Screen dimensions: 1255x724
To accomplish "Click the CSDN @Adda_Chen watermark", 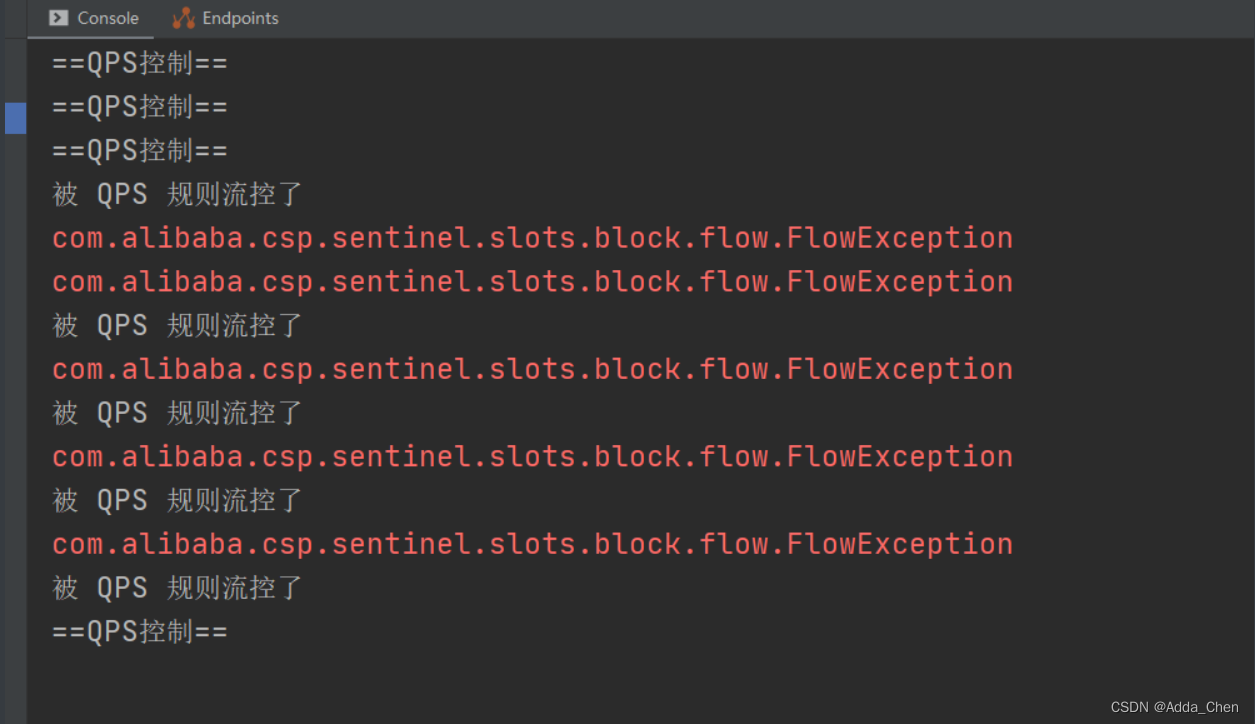I will point(1174,707).
